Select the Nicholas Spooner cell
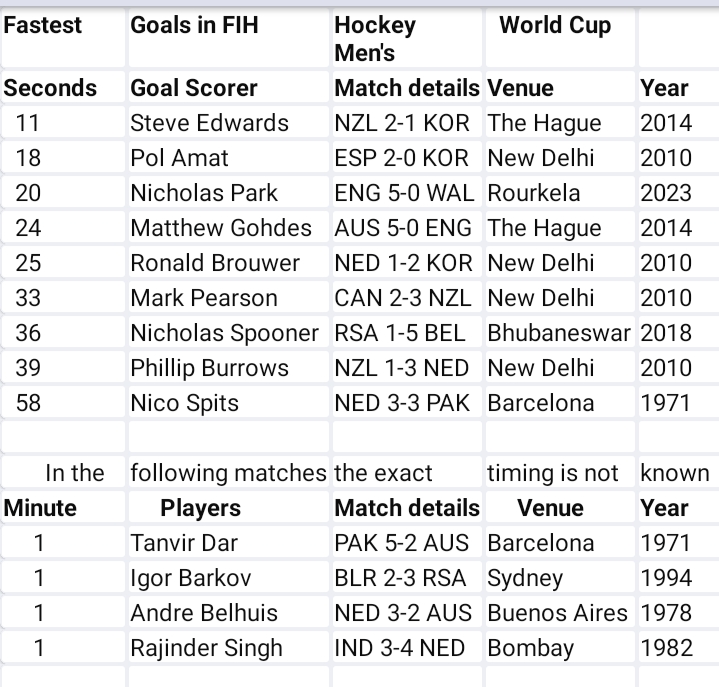Screen dimensions: 719x687 pos(225,334)
